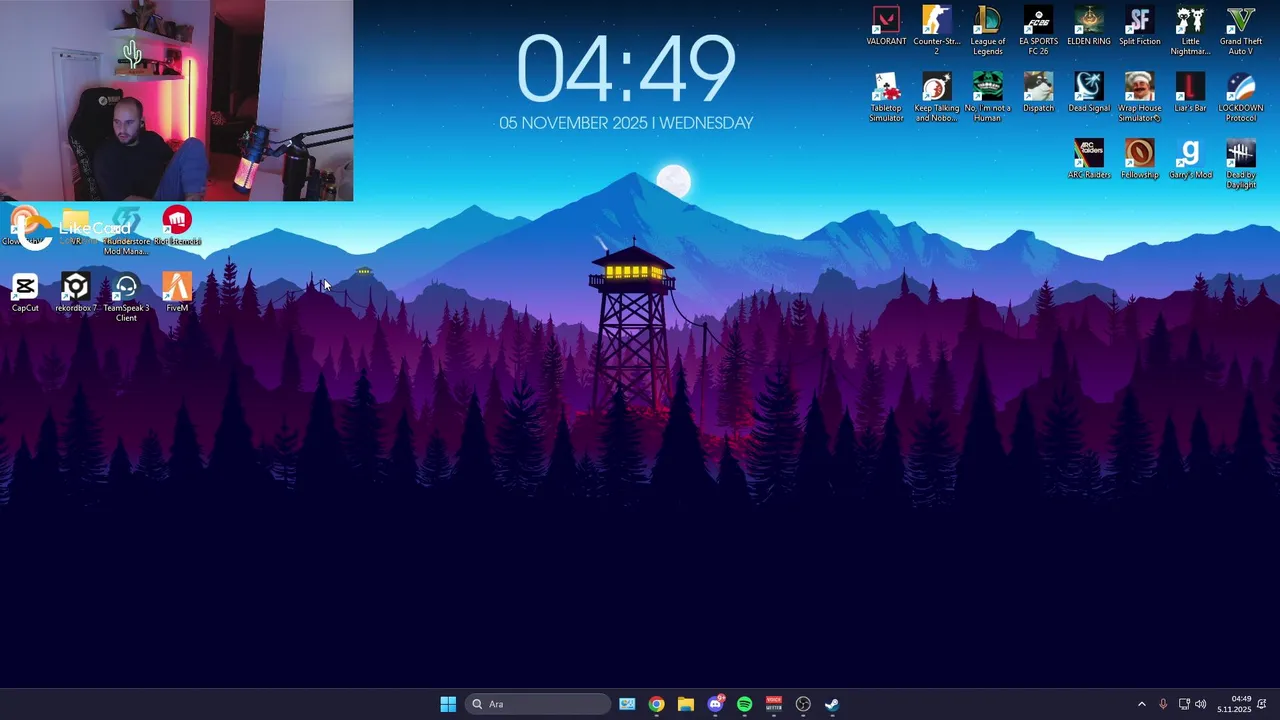This screenshot has width=1280, height=720.
Task: Click the FiveM desktop shortcut
Action: pos(177,293)
